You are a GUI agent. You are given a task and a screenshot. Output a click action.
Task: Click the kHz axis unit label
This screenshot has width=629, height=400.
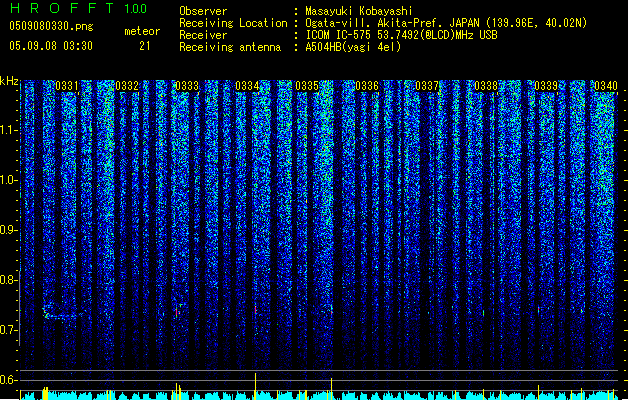click(9, 81)
